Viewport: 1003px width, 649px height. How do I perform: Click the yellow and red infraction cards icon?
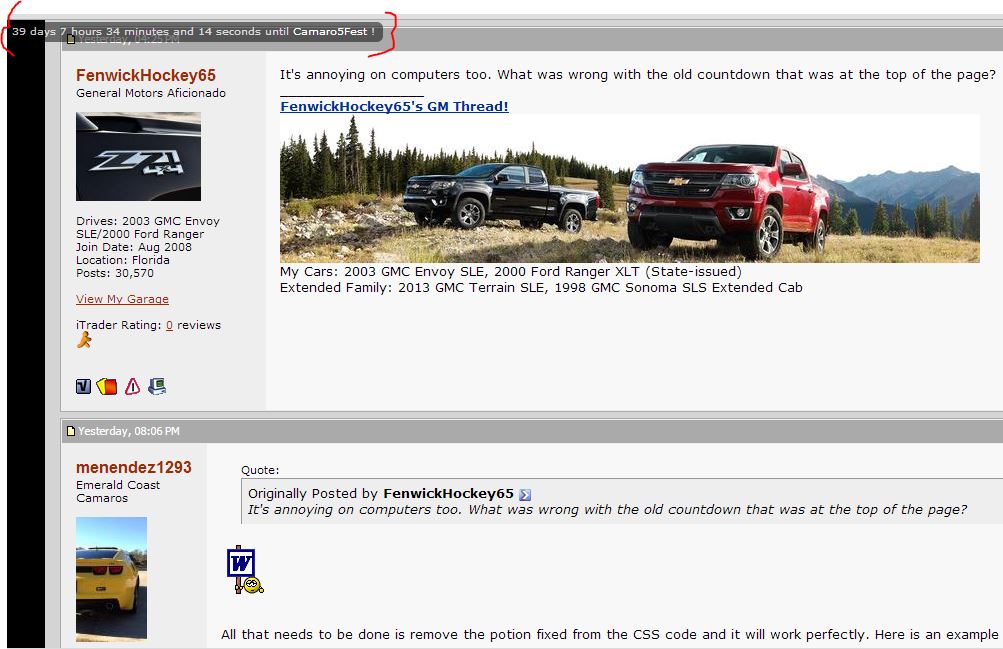(107, 386)
